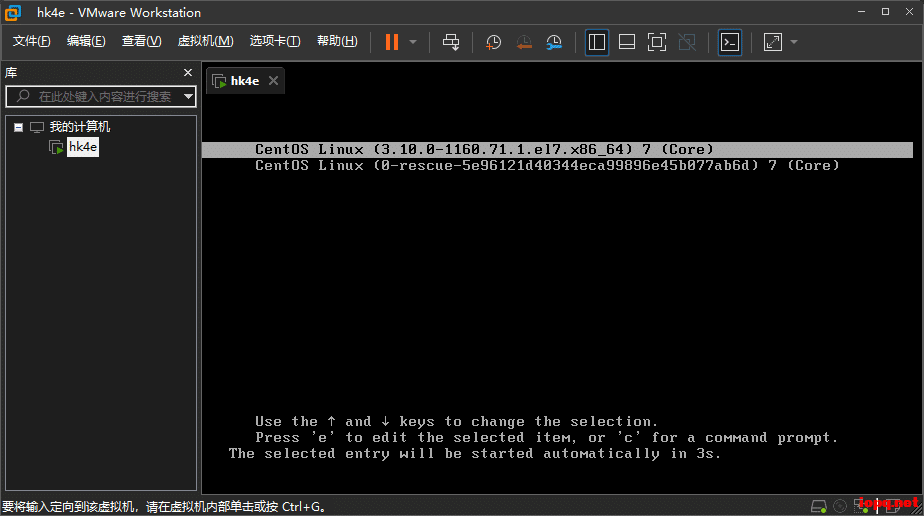The image size is (924, 516).
Task: Click the stretch guest display icon
Action: click(x=773, y=42)
